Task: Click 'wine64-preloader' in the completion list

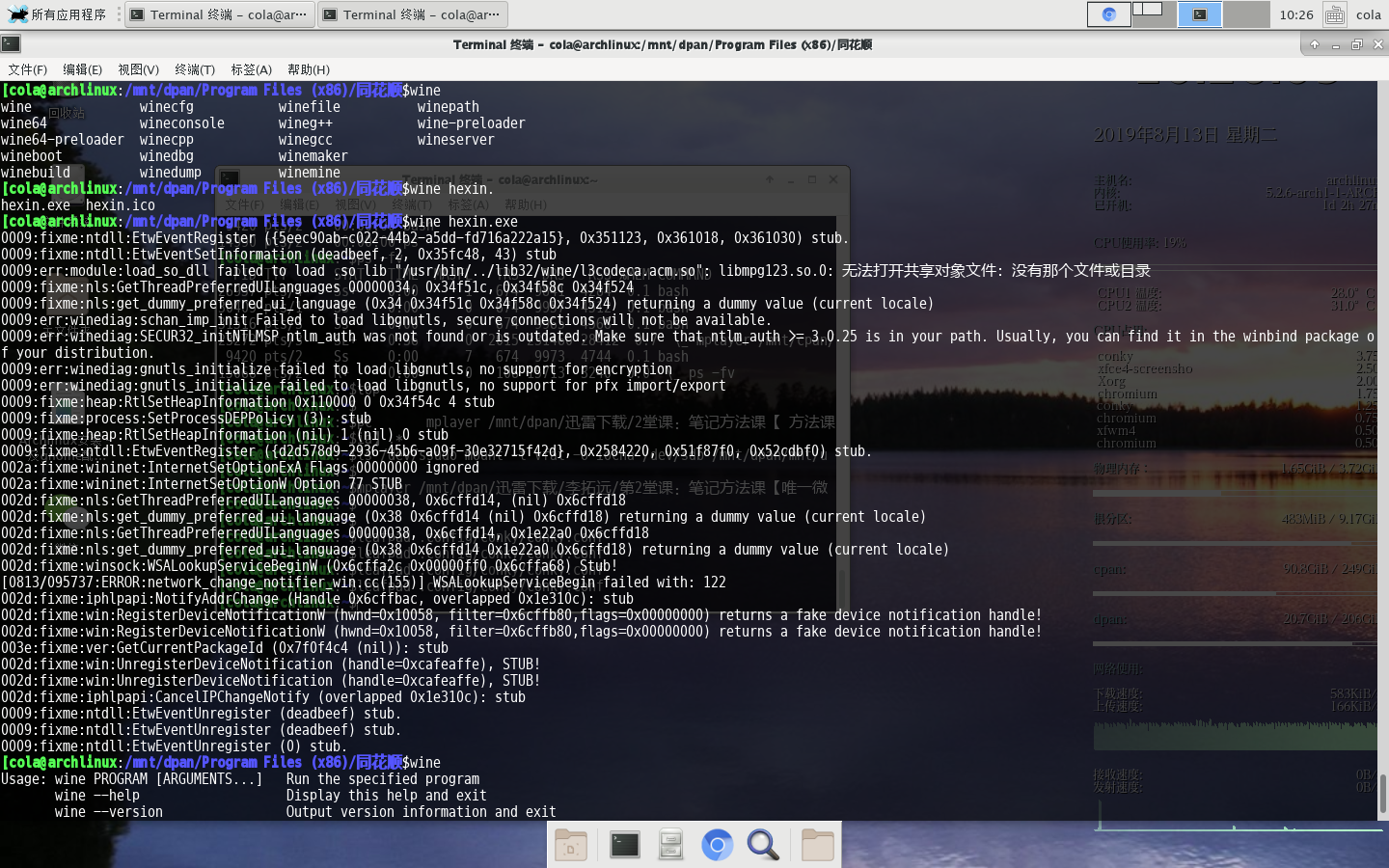Action: pyautogui.click(x=62, y=140)
